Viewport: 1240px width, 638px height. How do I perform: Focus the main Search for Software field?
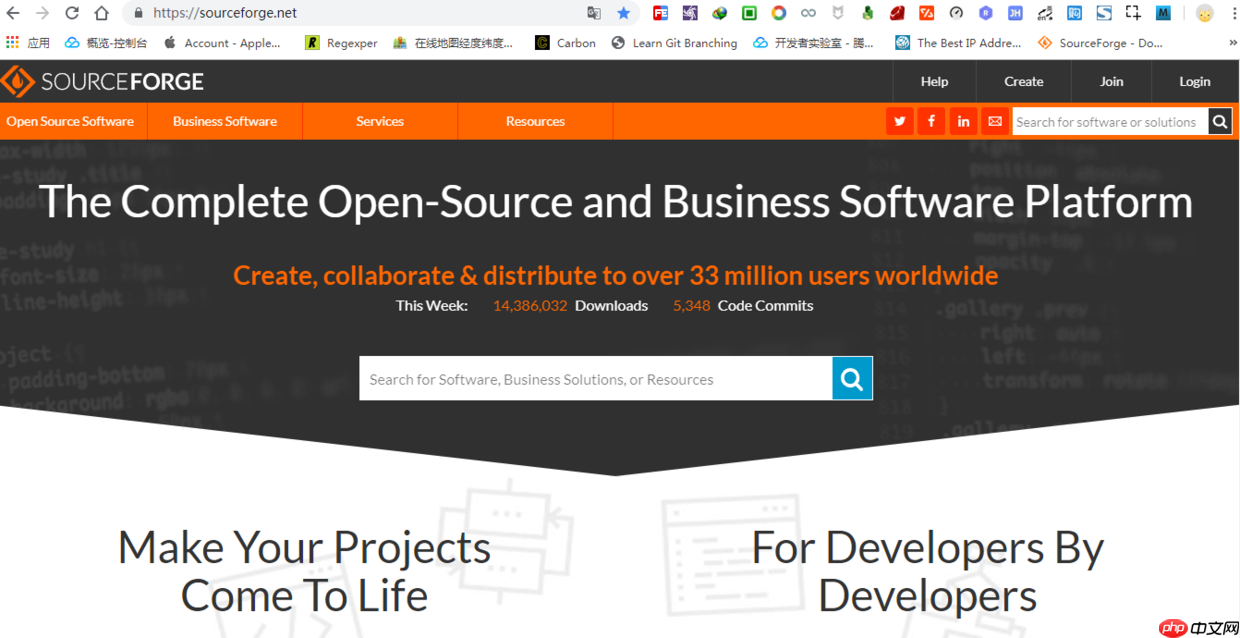coord(595,379)
